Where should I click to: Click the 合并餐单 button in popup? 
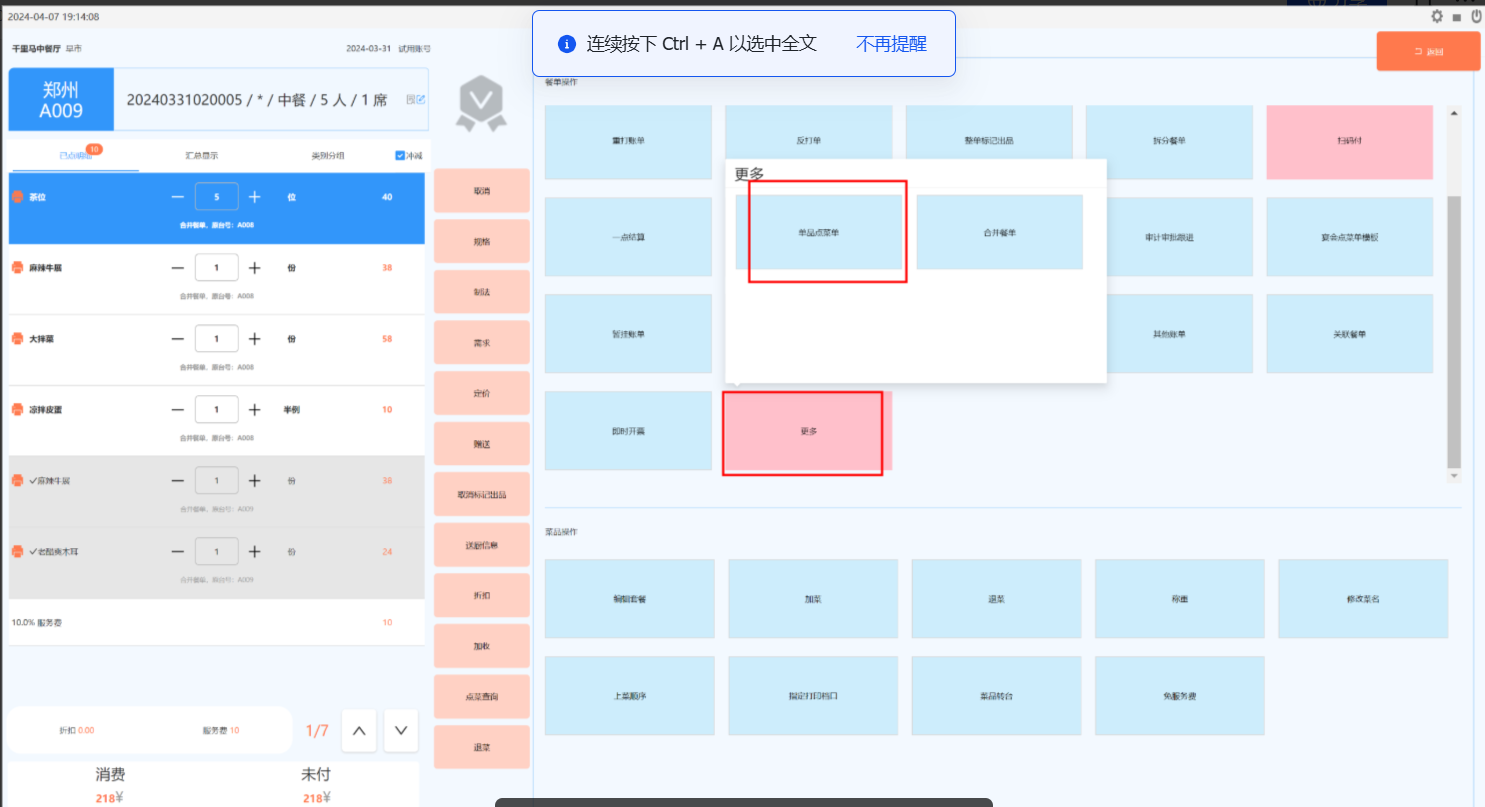tap(999, 232)
